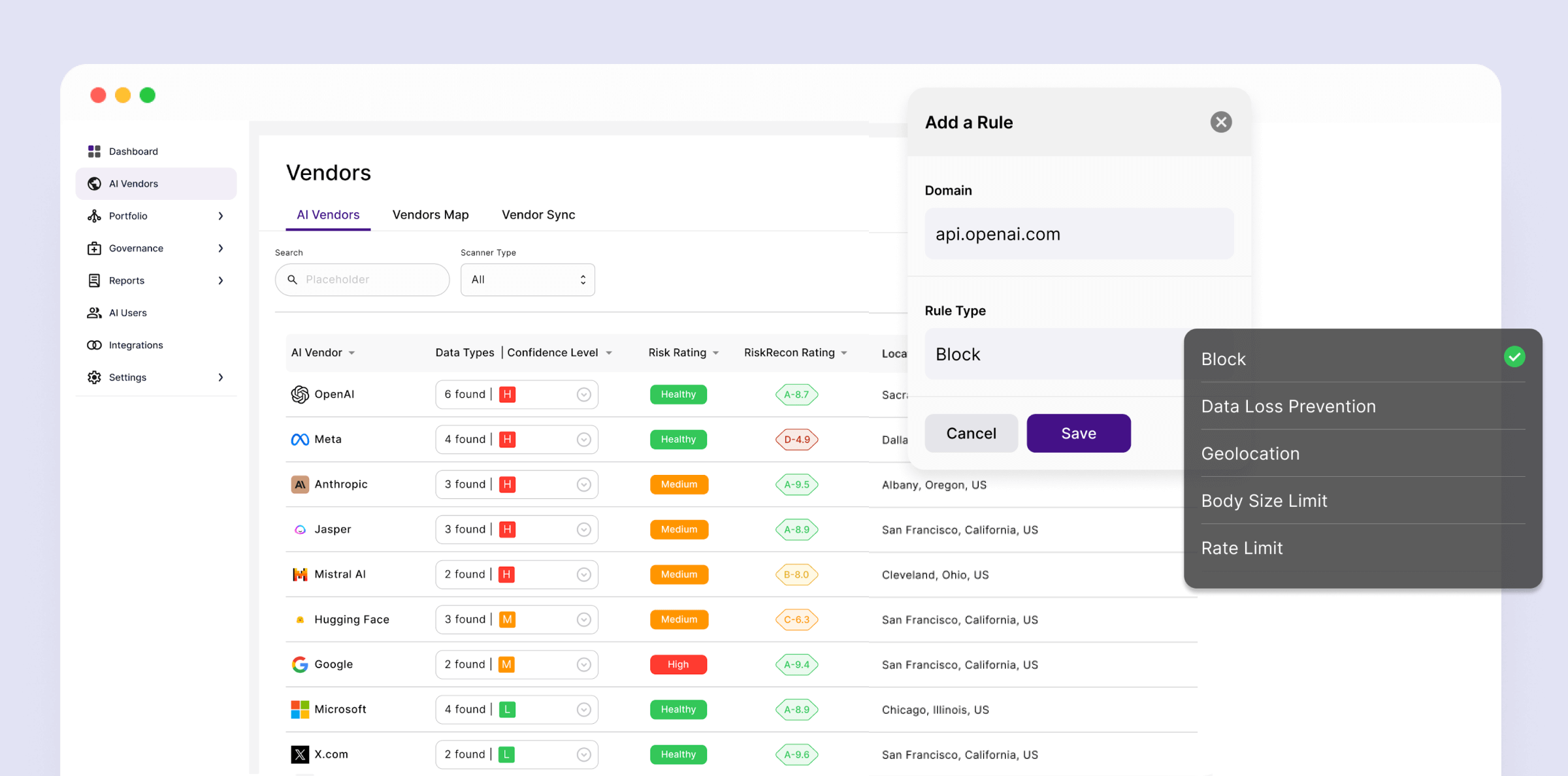Screen dimensions: 1568x776
Task: Click Microsoft's Healthy risk rating badge
Action: [678, 709]
